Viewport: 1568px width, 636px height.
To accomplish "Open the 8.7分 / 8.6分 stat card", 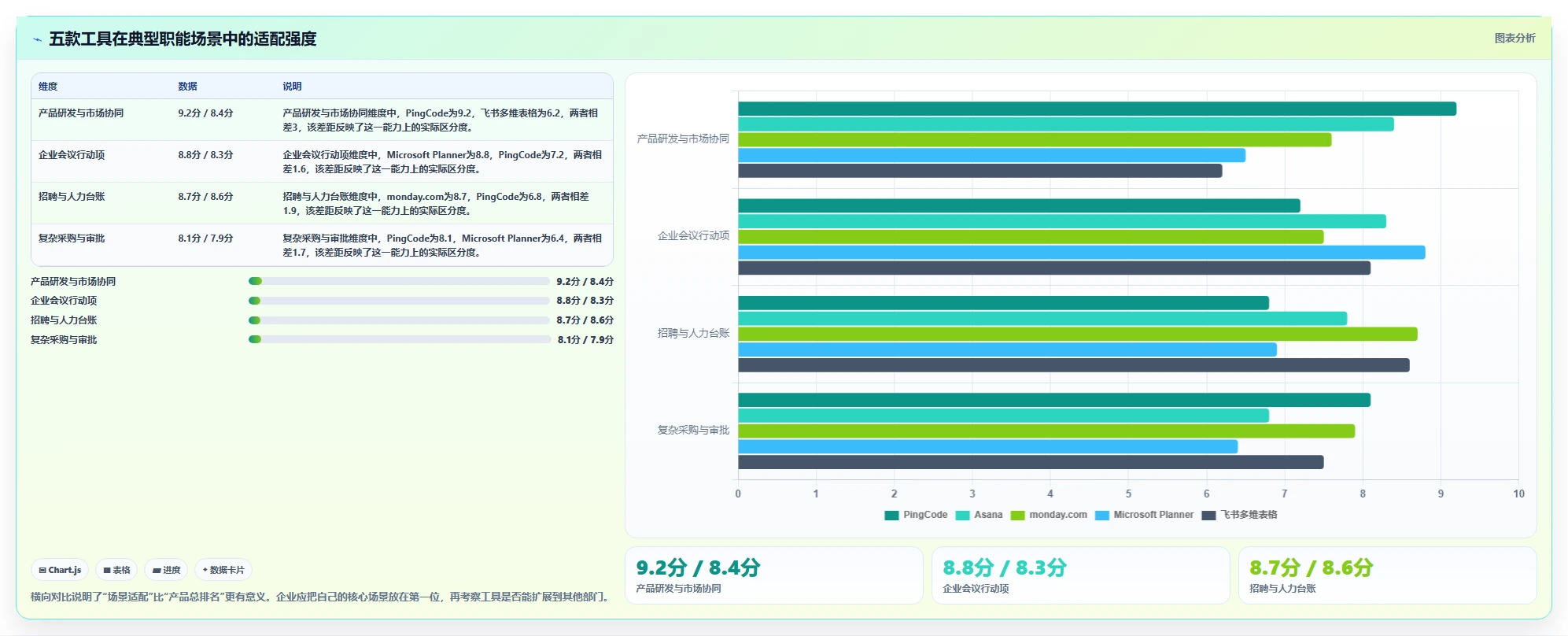I will coord(1387,575).
